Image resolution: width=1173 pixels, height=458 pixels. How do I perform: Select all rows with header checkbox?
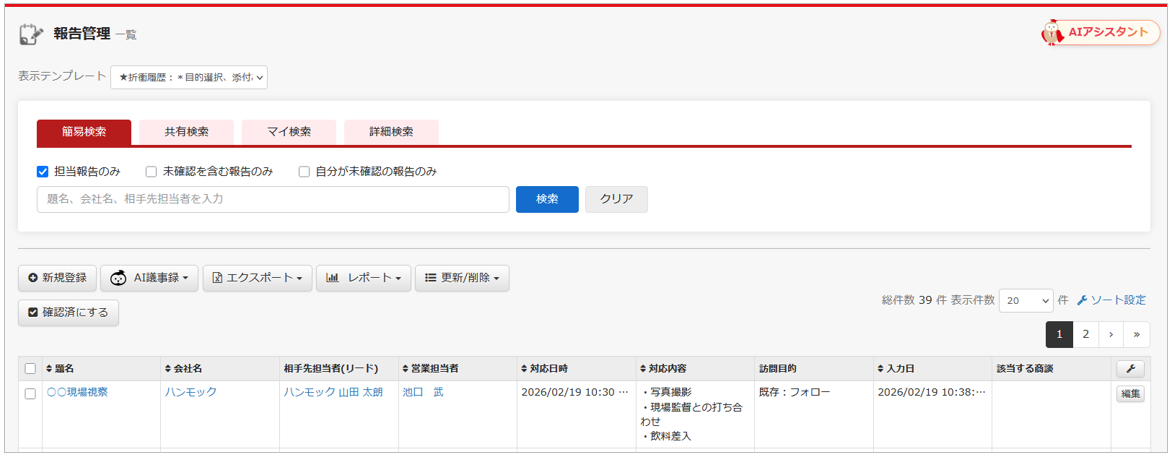[x=30, y=369]
